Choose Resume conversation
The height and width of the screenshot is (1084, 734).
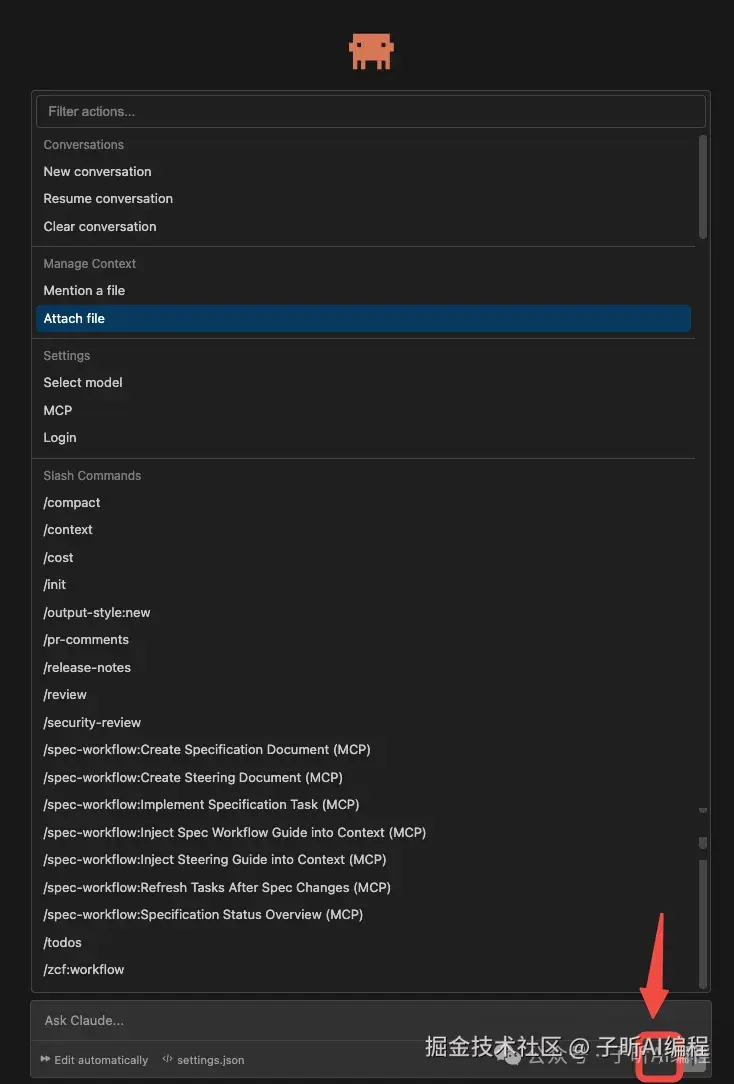tap(108, 199)
